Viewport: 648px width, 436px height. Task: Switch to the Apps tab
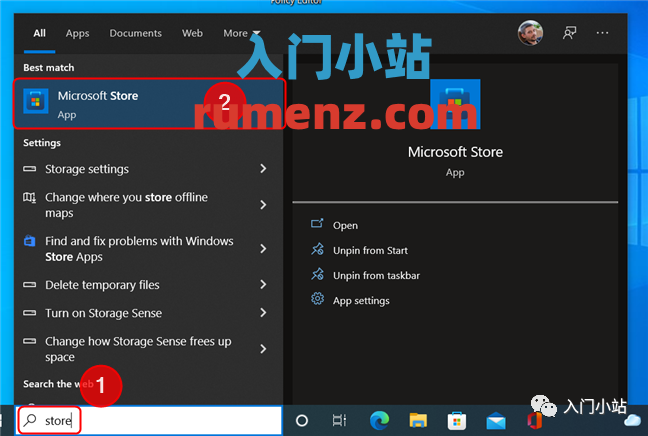(x=77, y=33)
